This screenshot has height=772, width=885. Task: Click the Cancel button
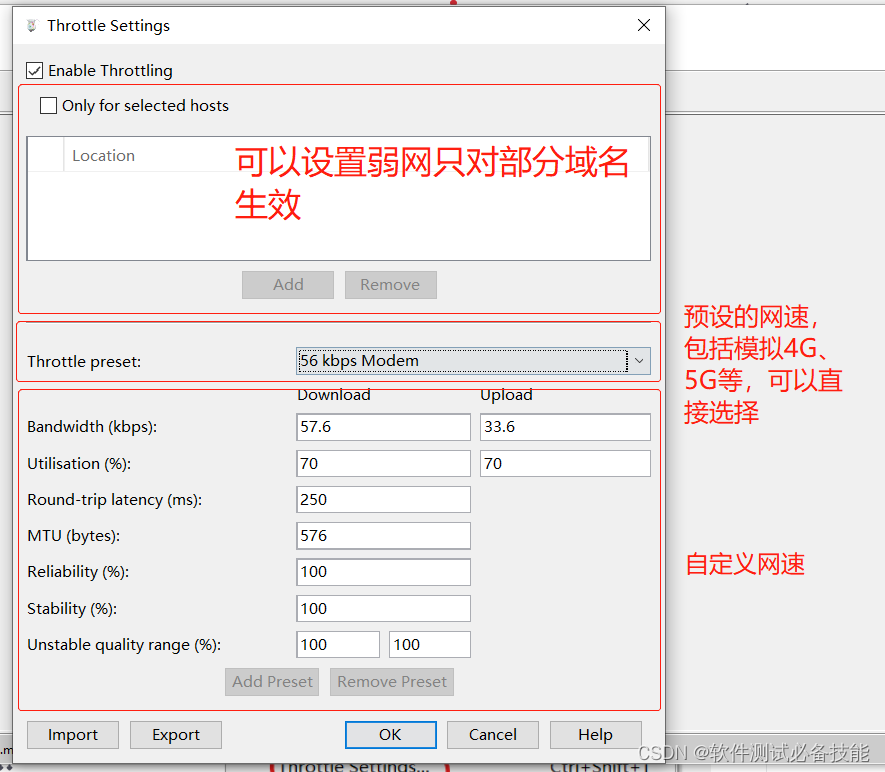[x=493, y=735]
